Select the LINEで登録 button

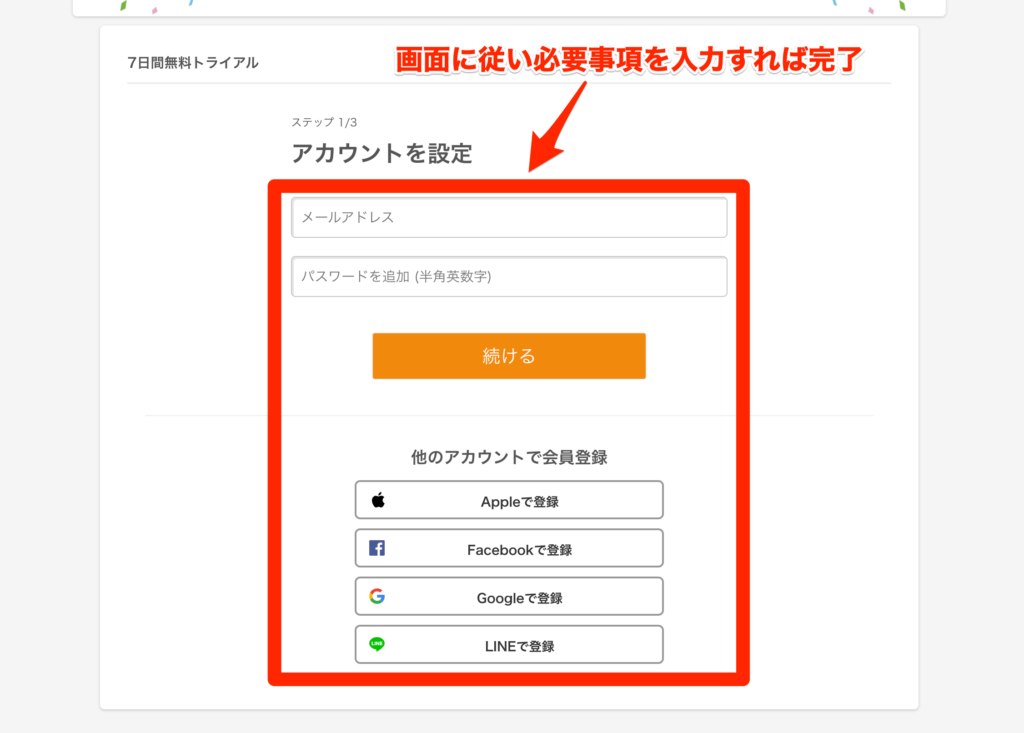point(509,643)
